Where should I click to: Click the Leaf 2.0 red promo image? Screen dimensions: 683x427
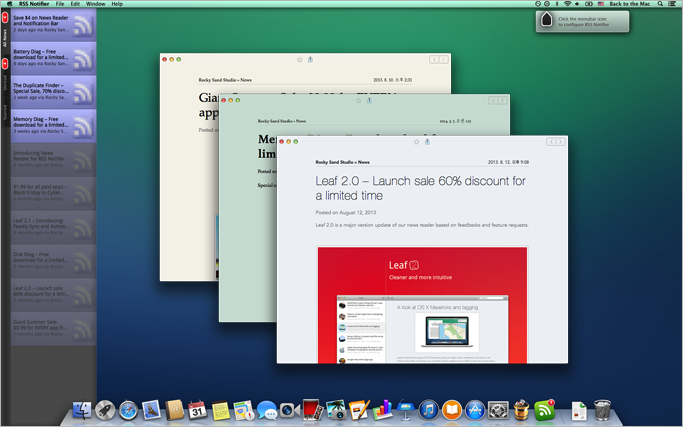point(422,305)
